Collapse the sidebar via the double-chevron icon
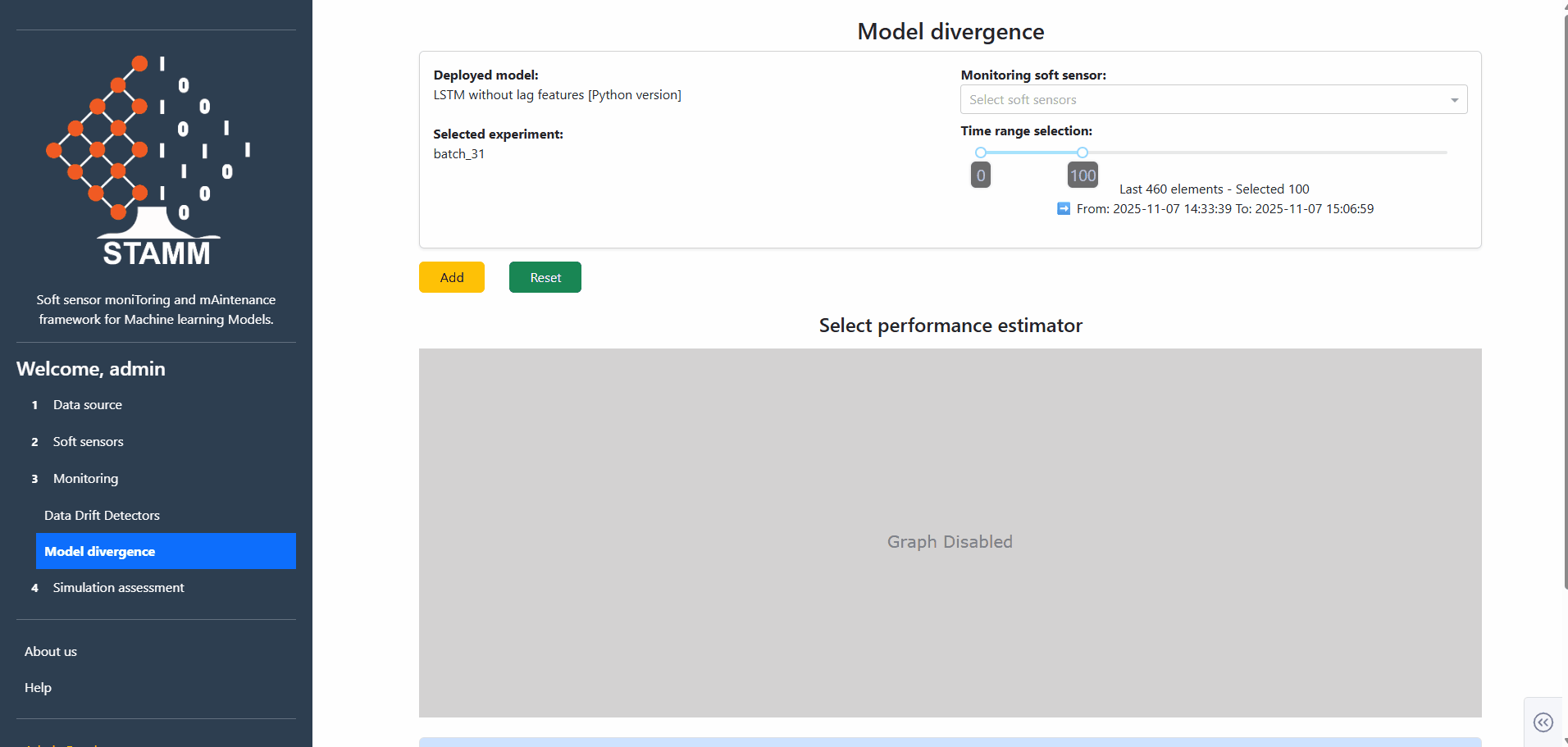 1544,722
